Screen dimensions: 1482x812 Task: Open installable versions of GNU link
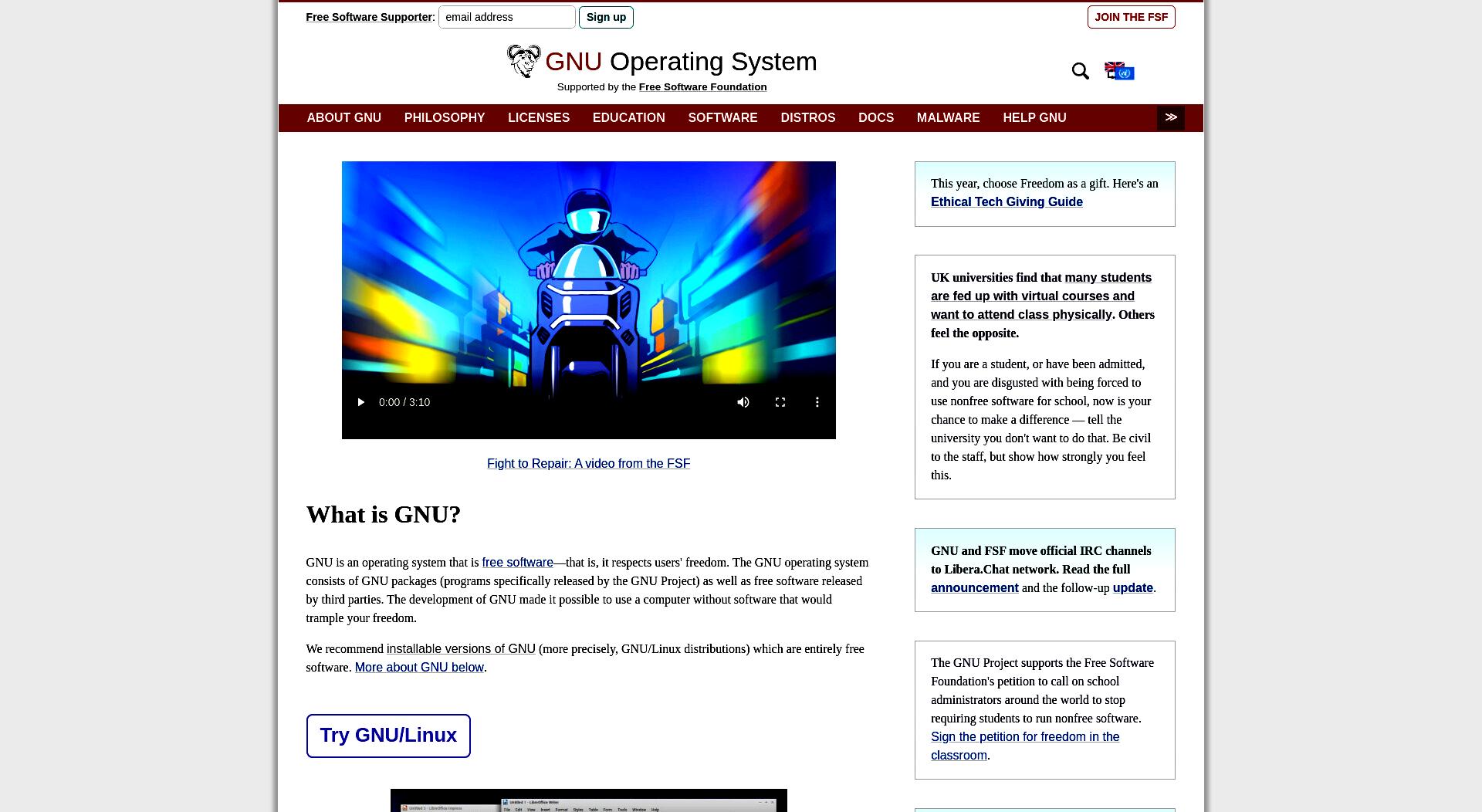tap(461, 649)
